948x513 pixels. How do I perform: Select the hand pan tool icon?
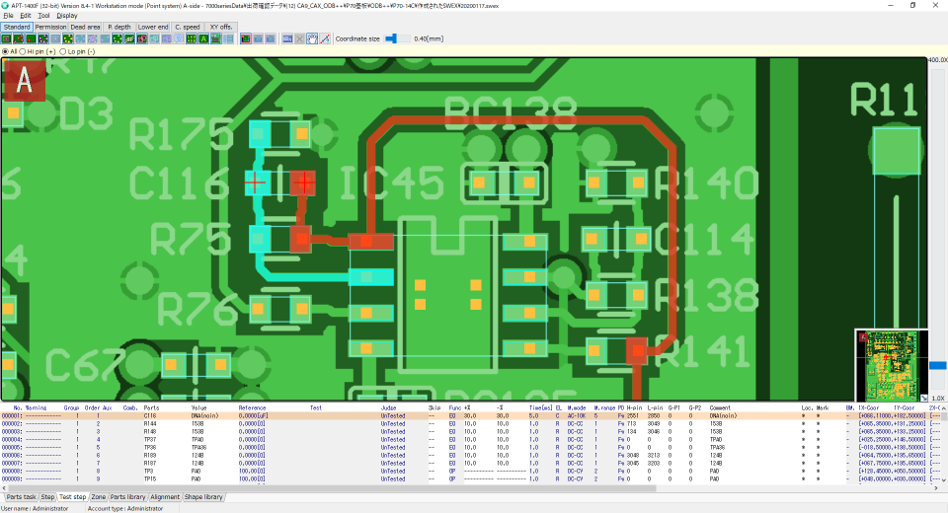(x=311, y=39)
